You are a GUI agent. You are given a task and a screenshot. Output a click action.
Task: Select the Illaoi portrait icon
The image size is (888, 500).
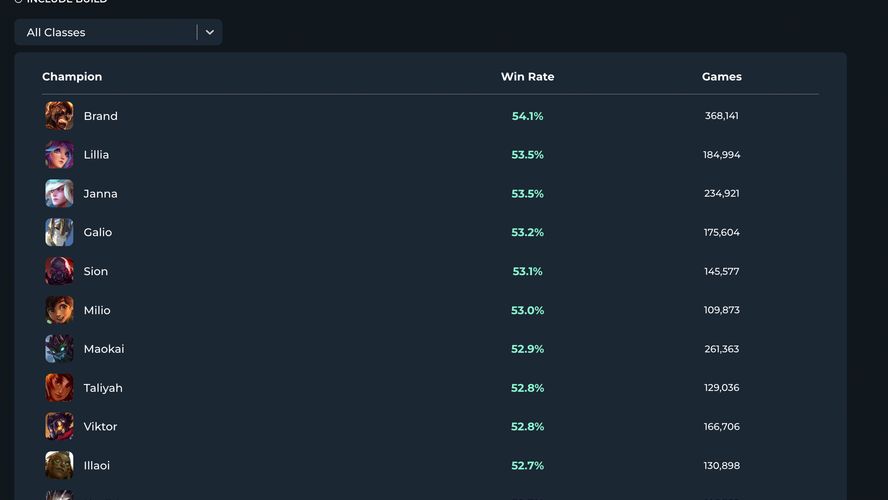pos(59,465)
